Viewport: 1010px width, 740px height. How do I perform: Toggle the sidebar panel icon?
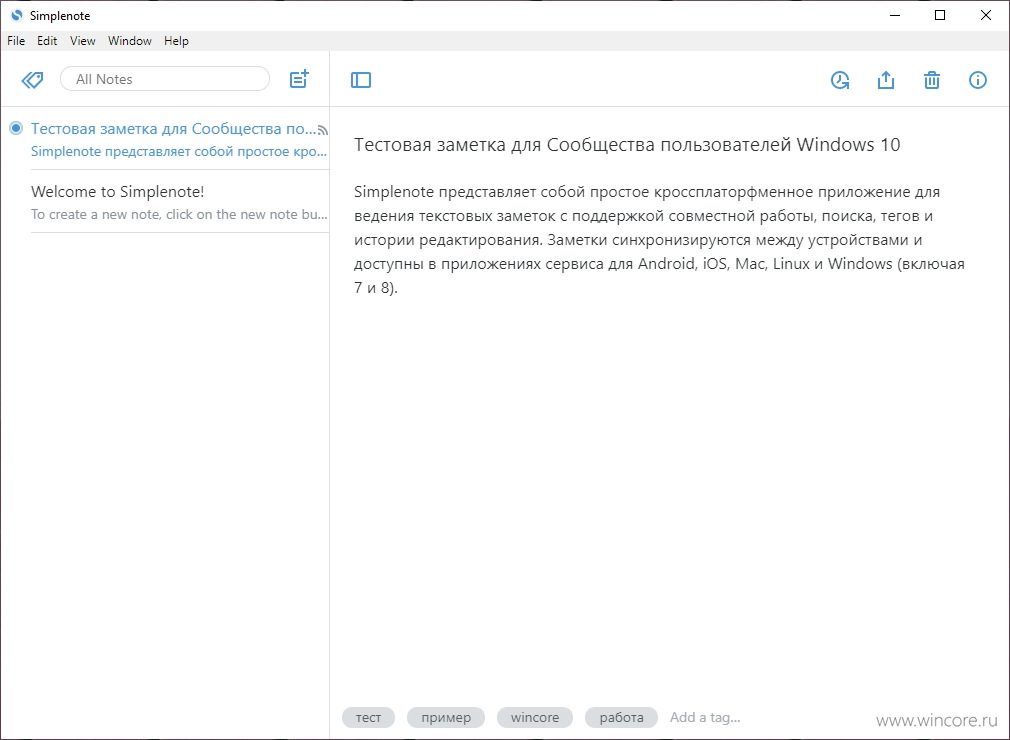361,80
